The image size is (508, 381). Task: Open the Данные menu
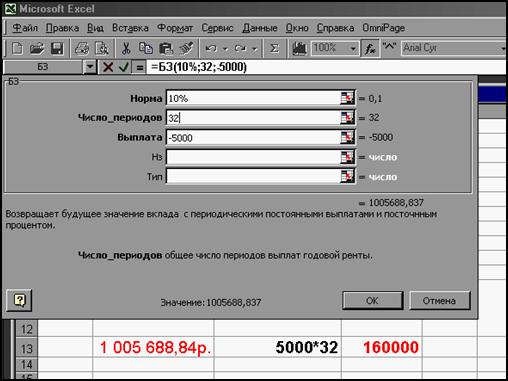click(x=260, y=28)
